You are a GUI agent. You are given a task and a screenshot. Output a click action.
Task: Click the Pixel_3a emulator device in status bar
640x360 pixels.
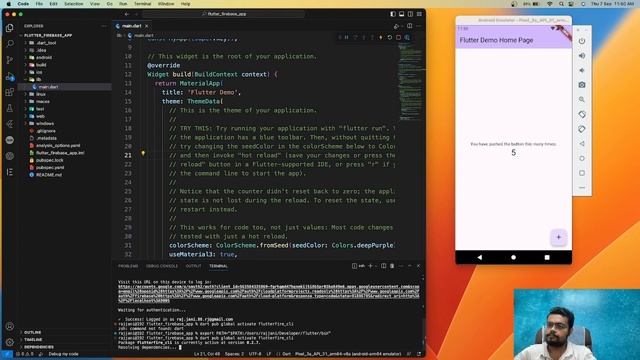pyautogui.click(x=348, y=354)
